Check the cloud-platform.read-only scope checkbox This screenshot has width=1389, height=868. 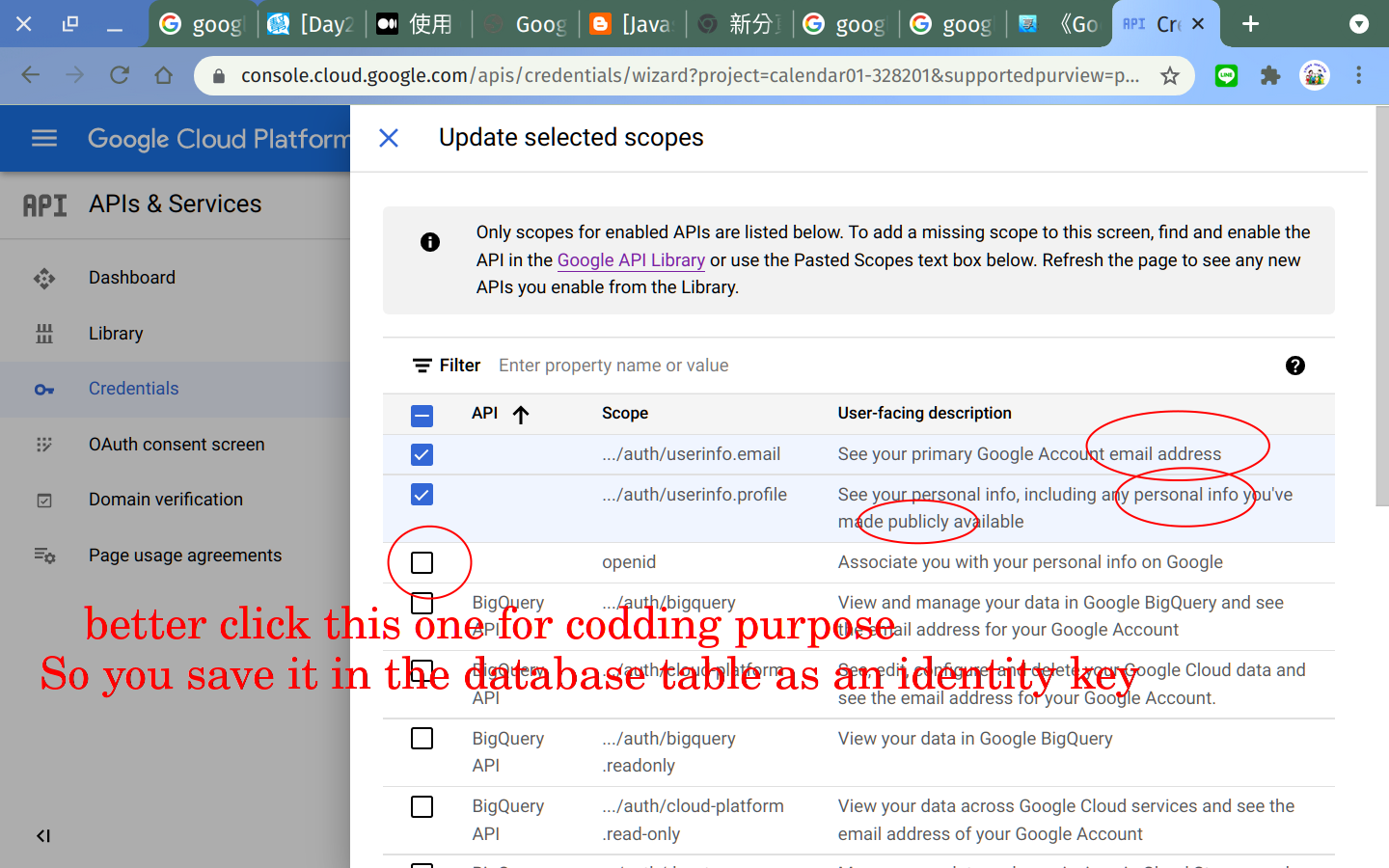pyautogui.click(x=422, y=806)
